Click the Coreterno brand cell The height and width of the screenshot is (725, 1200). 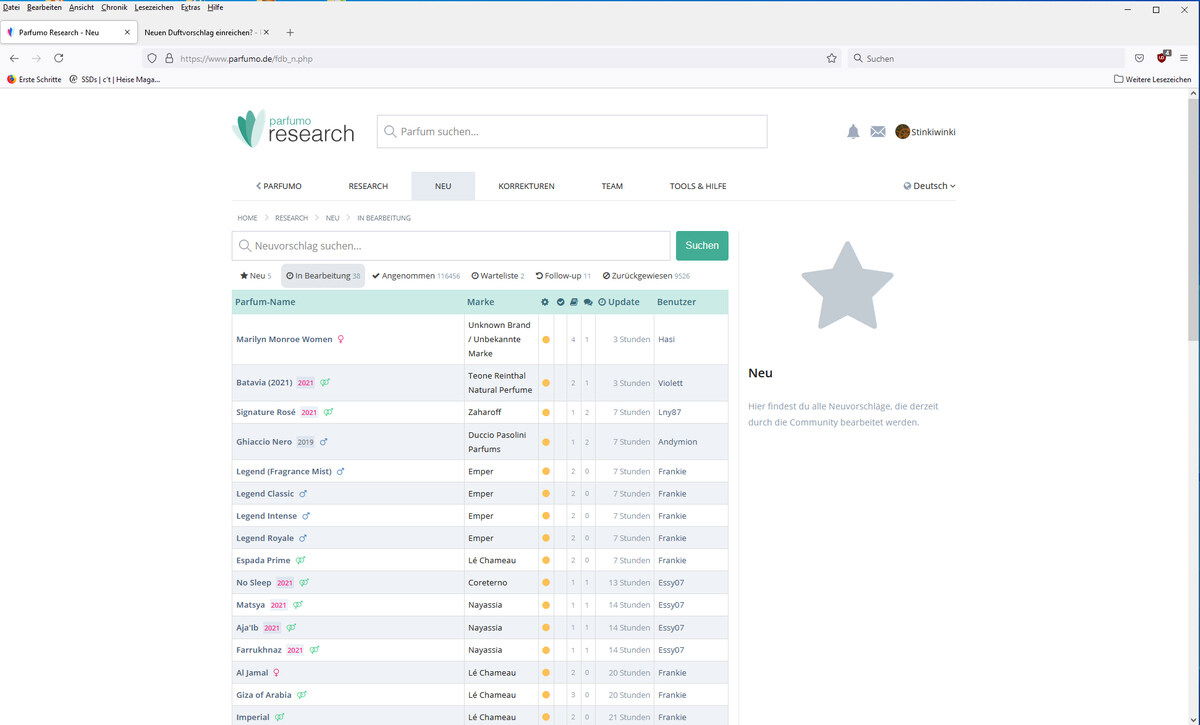point(501,583)
